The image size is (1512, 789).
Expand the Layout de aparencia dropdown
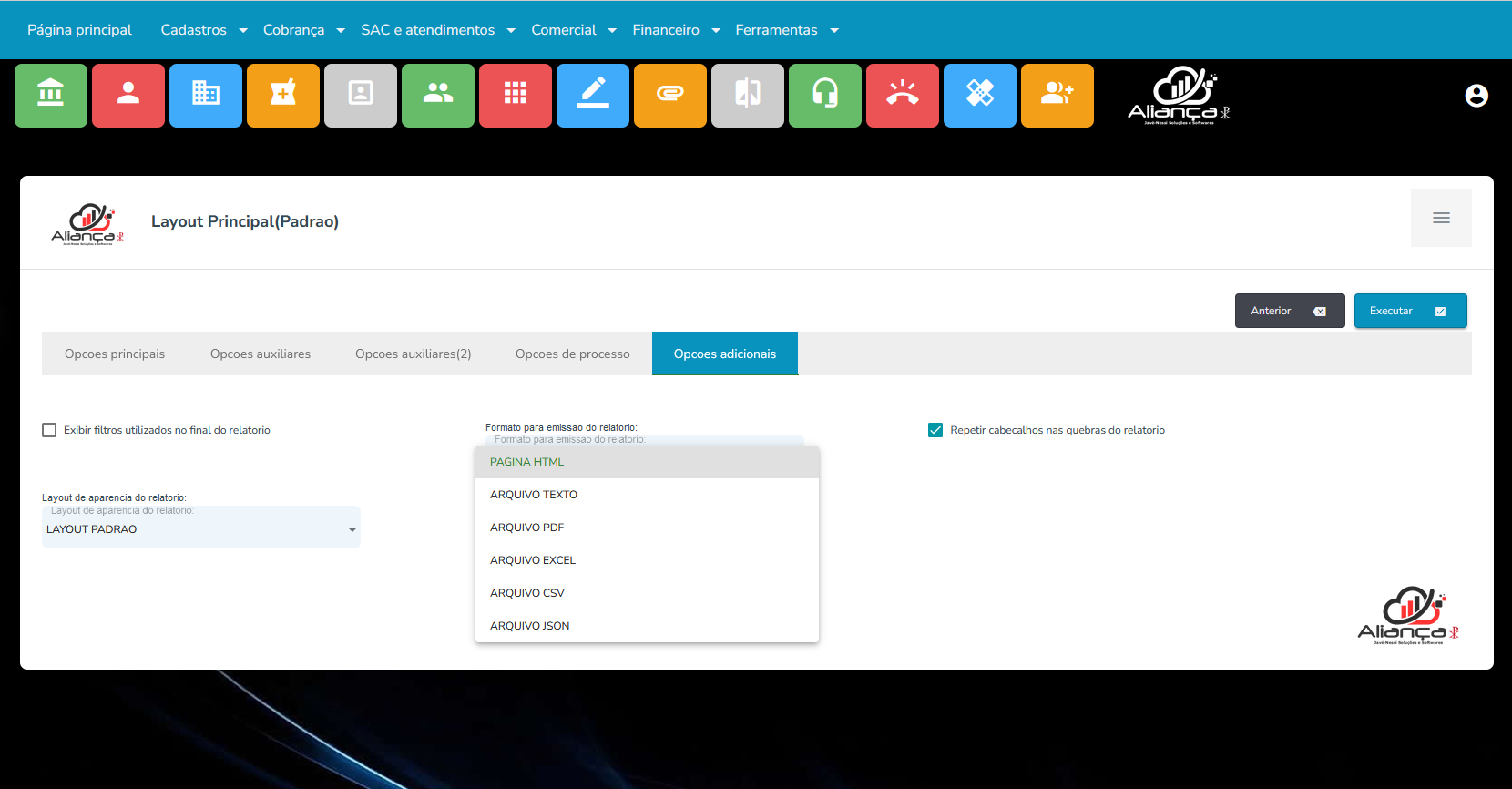(200, 529)
